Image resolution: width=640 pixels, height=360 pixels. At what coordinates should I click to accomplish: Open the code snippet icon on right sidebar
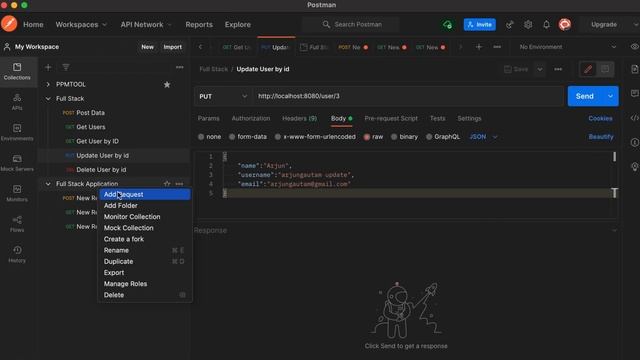coord(634,118)
